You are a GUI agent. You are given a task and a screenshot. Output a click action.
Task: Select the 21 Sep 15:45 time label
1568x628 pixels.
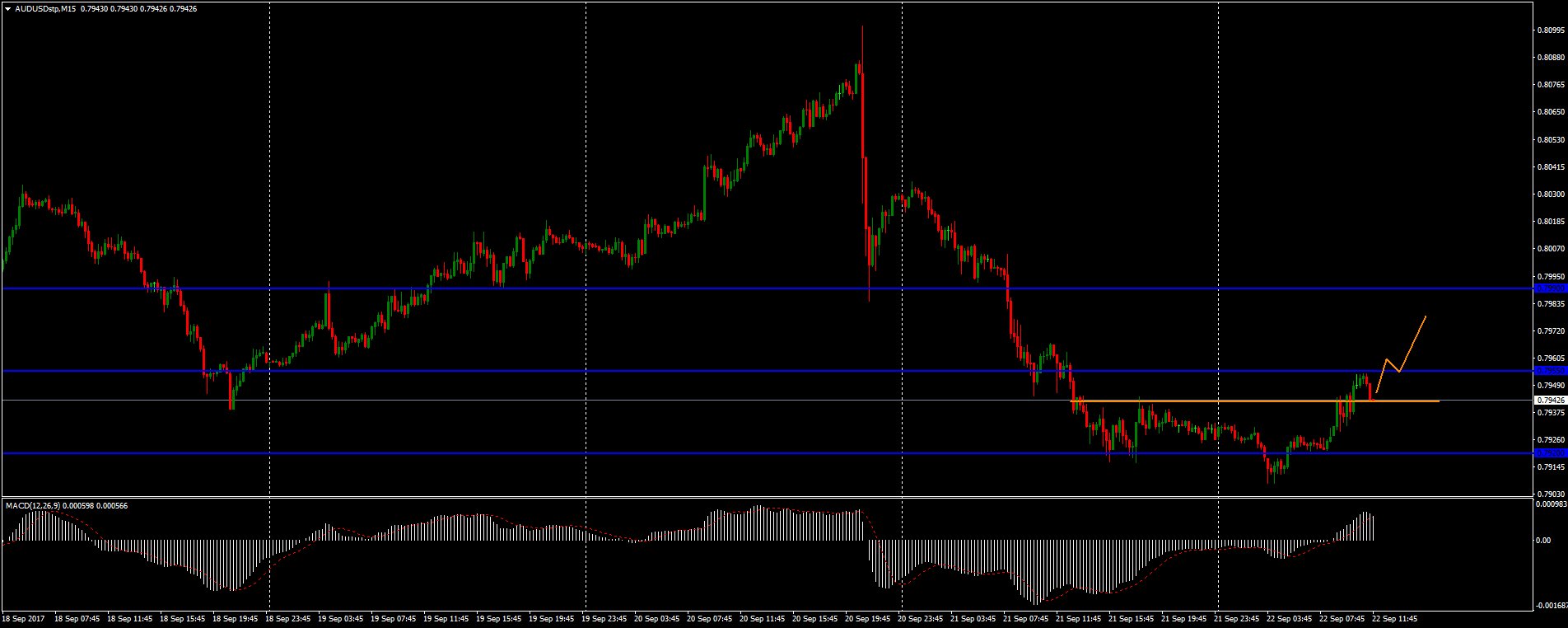(x=1133, y=617)
